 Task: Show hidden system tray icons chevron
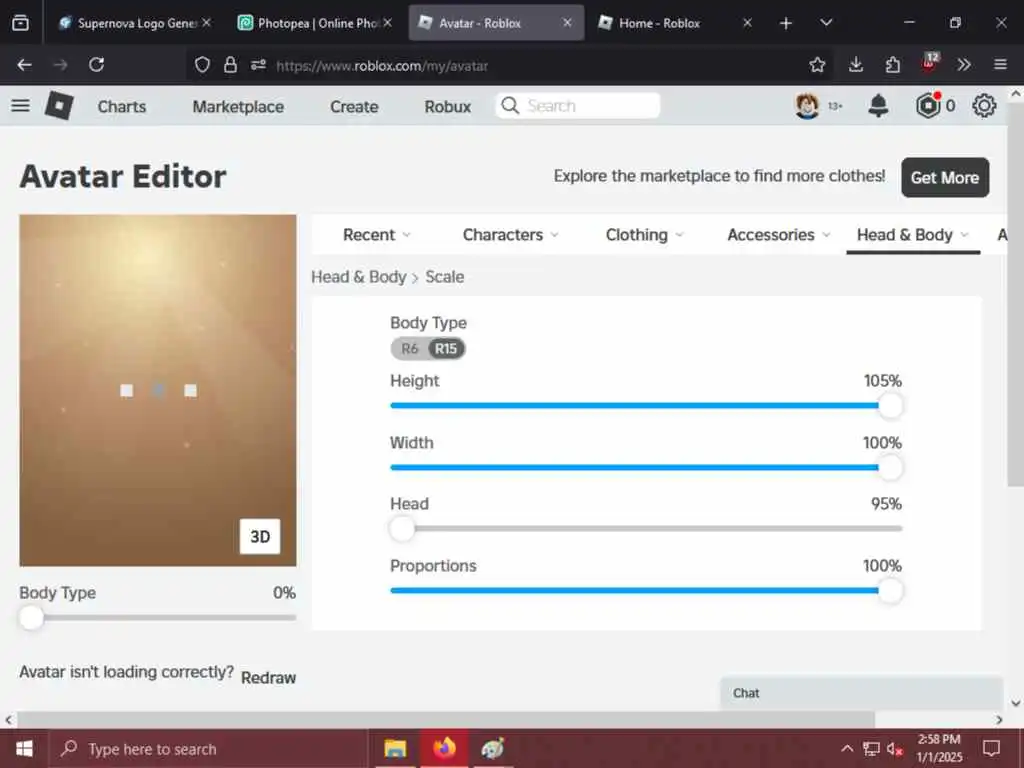tap(847, 748)
